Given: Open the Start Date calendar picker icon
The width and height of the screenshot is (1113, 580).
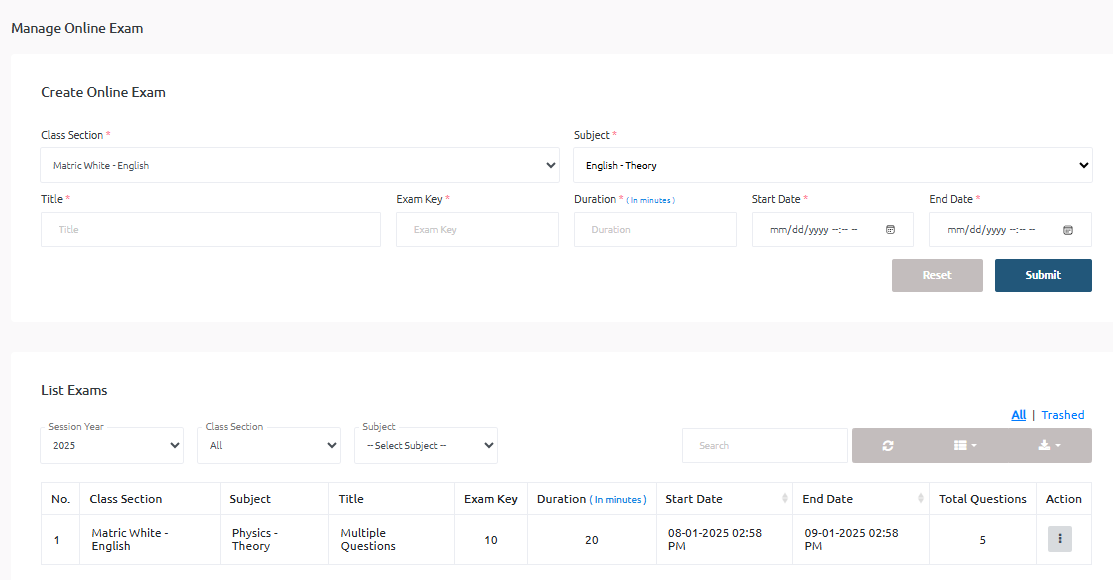Looking at the screenshot, I should (x=890, y=230).
